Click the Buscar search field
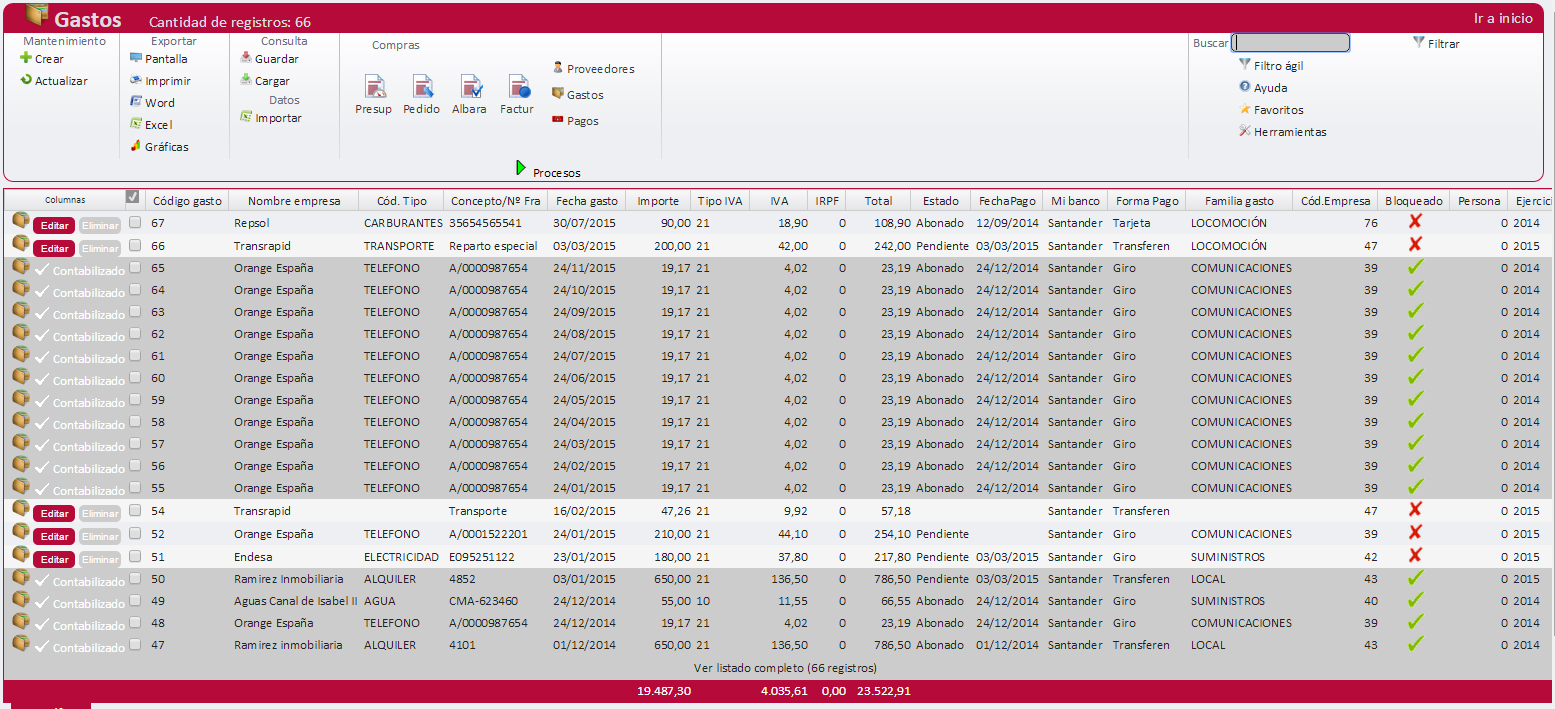Viewport: 1555px width, 709px height. [x=1290, y=43]
